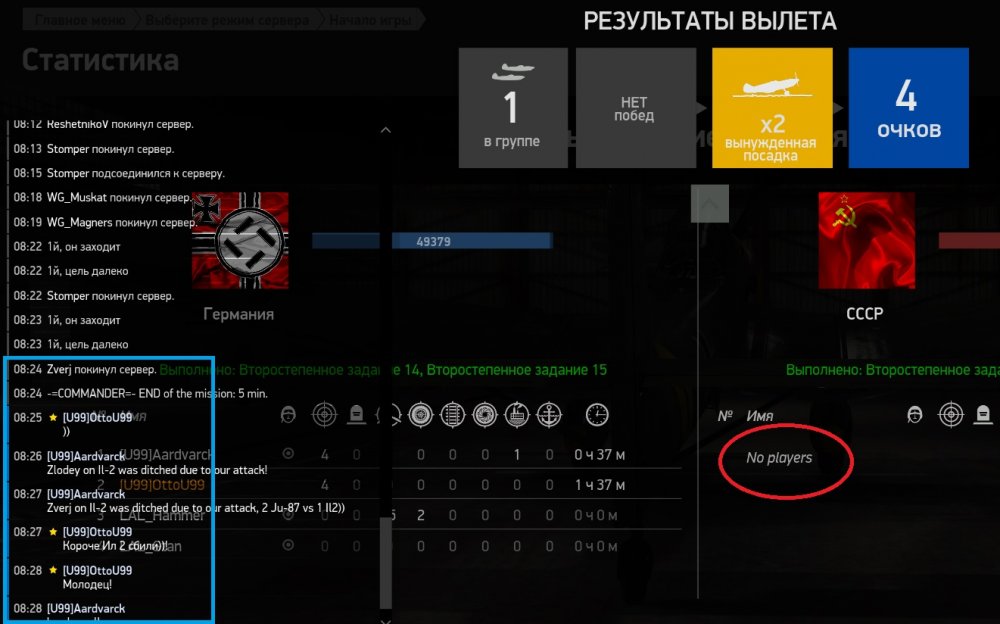Collapse panel using the grey chevron button
This screenshot has height=624, width=1000.
[710, 204]
